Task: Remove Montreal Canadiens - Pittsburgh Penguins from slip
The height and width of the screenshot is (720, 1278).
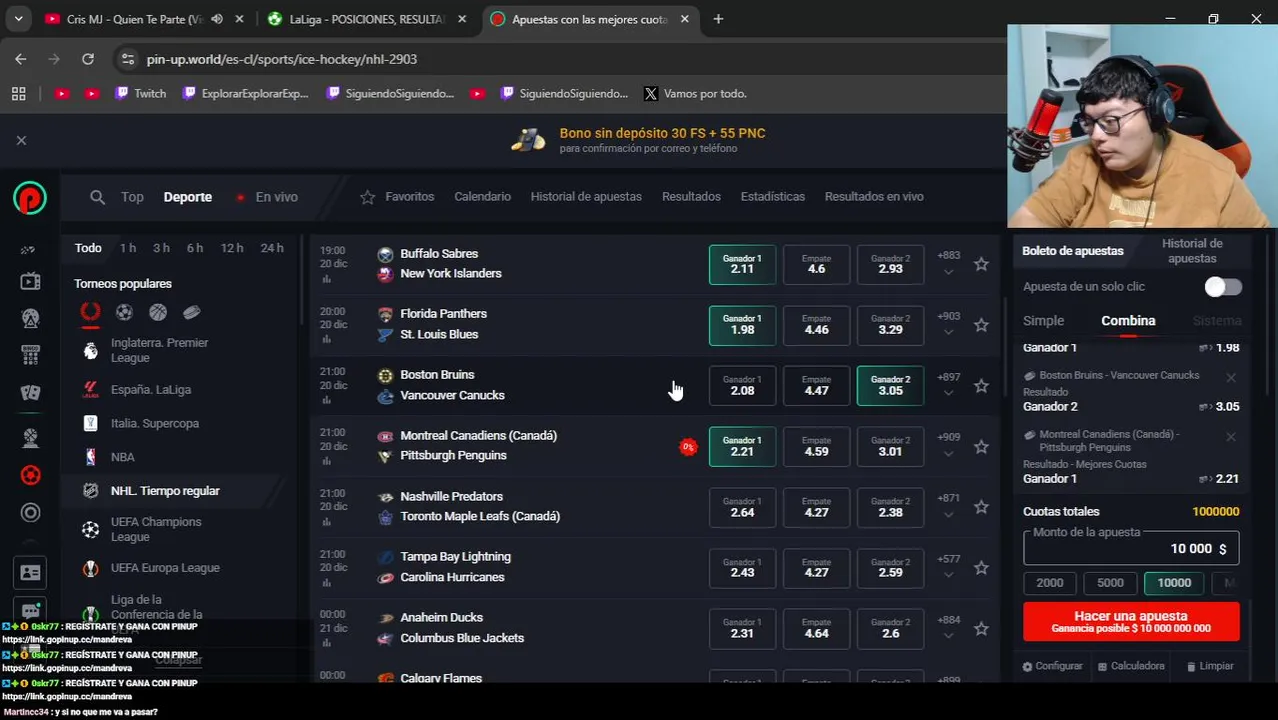Action: click(x=1231, y=437)
